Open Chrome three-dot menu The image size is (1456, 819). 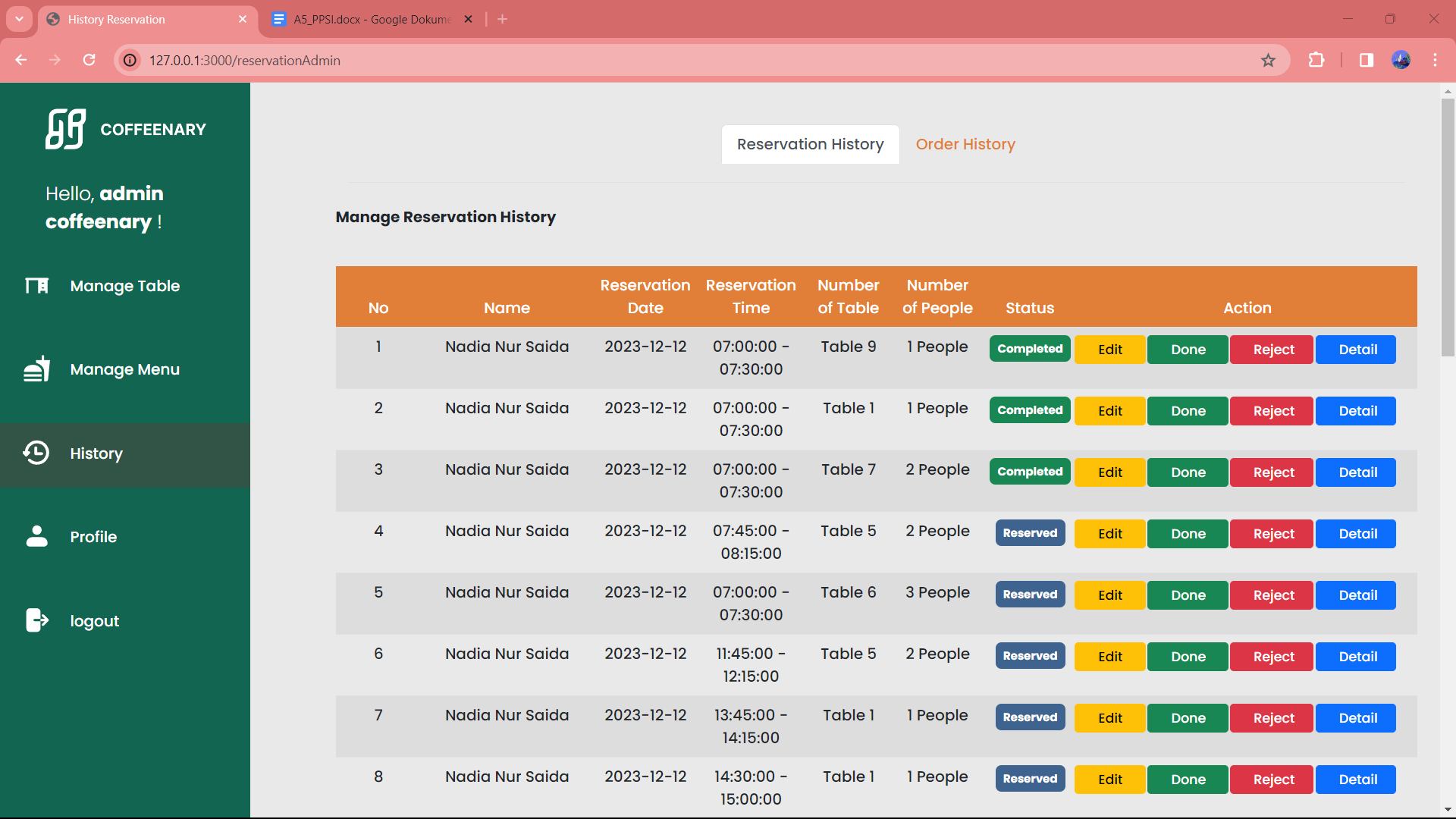(1435, 60)
